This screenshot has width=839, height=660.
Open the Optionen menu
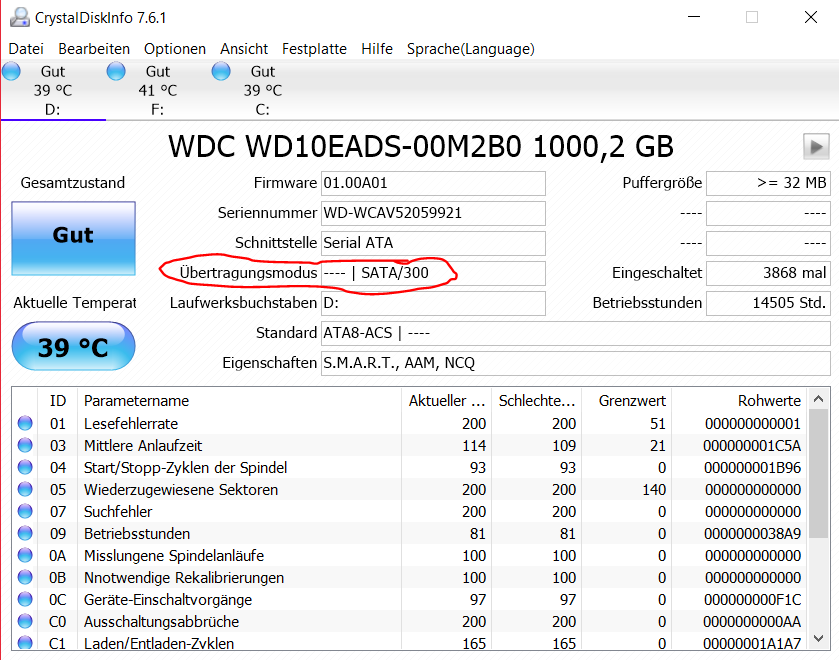click(174, 49)
